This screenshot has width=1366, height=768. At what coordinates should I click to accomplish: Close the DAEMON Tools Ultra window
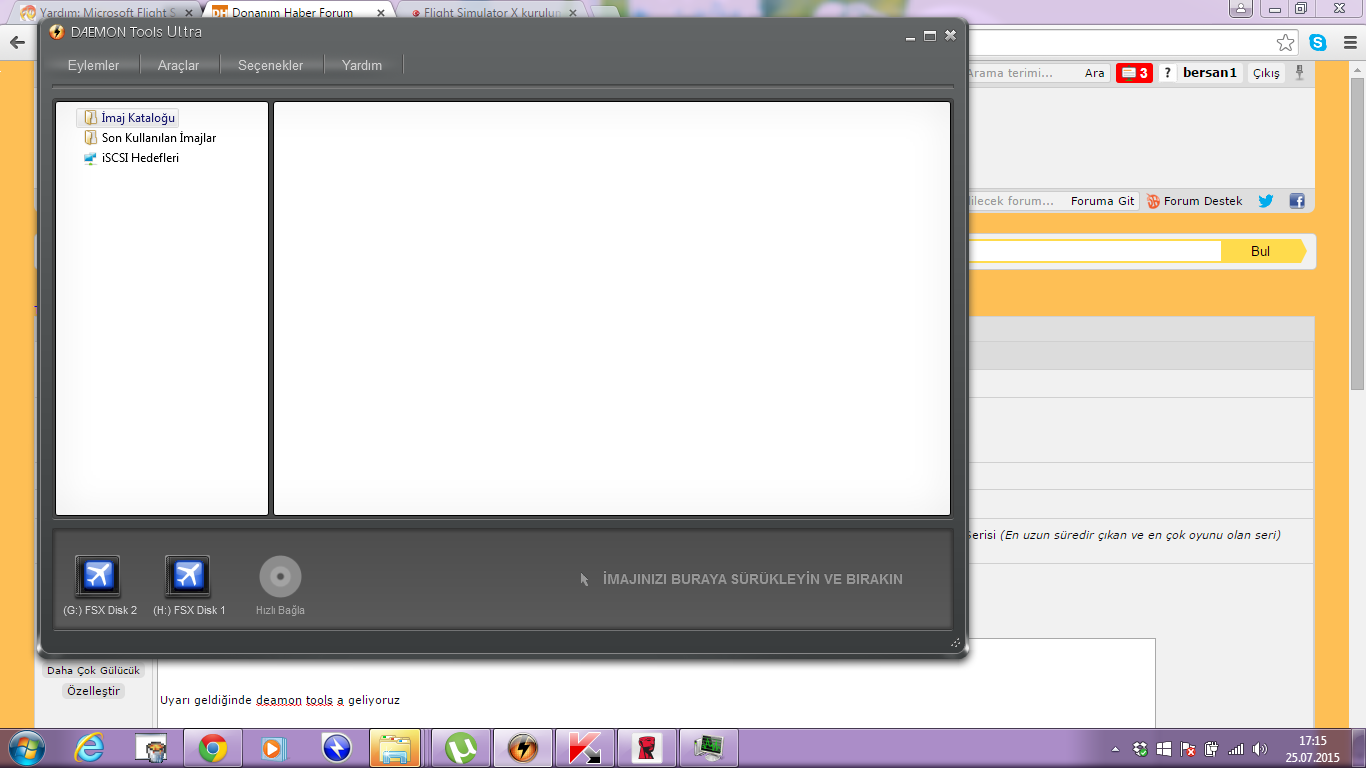click(950, 35)
